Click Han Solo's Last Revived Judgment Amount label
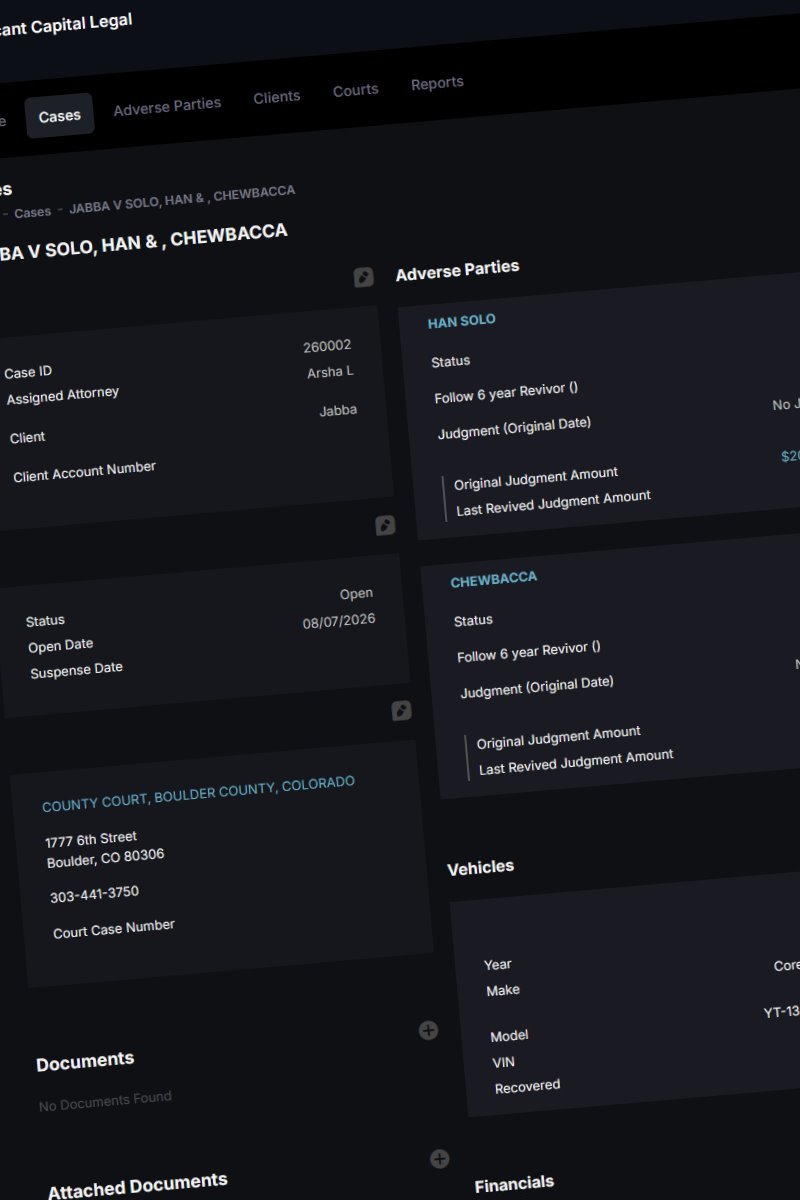 pos(553,503)
